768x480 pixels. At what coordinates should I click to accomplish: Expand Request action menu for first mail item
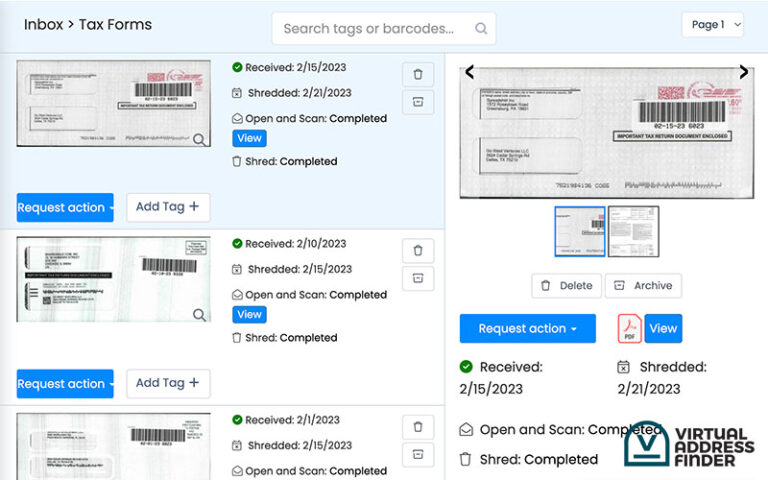coord(65,207)
